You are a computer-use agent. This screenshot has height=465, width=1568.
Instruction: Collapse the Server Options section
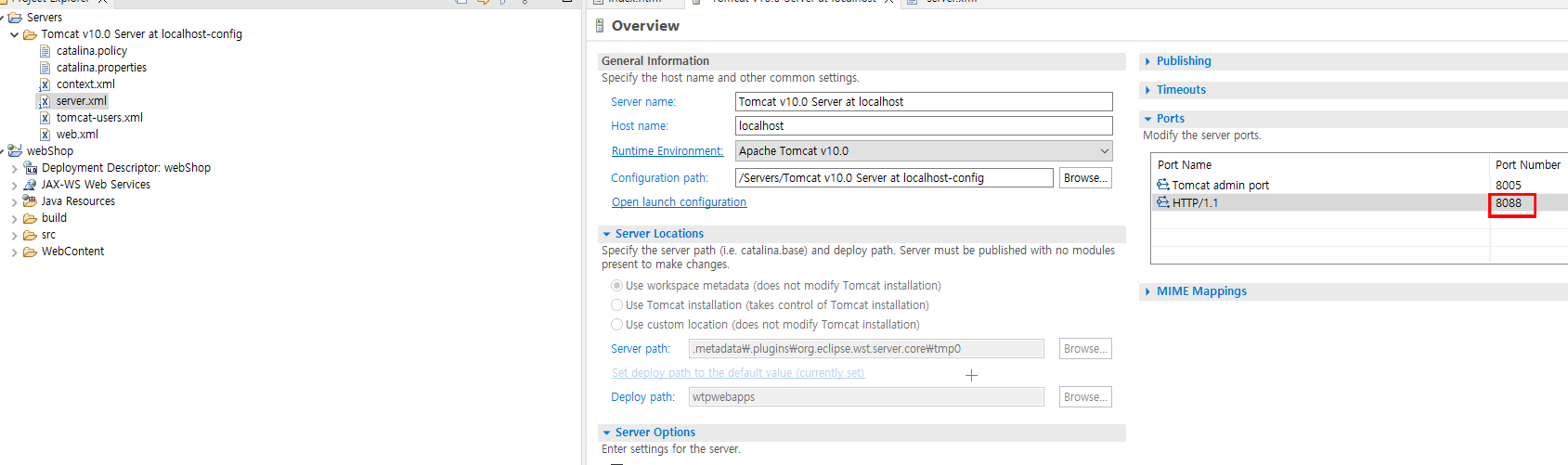606,433
